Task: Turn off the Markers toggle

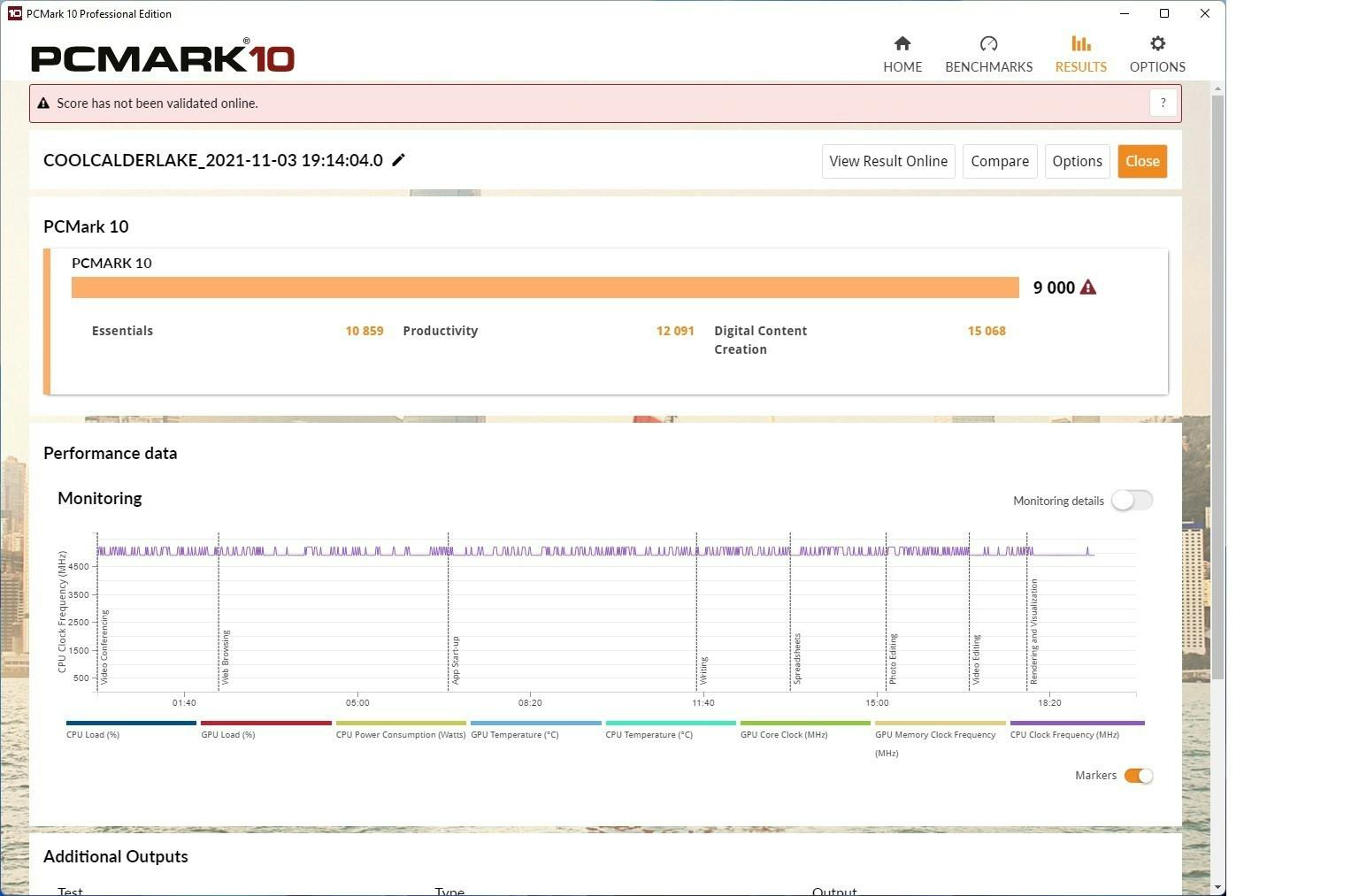Action: click(1138, 776)
